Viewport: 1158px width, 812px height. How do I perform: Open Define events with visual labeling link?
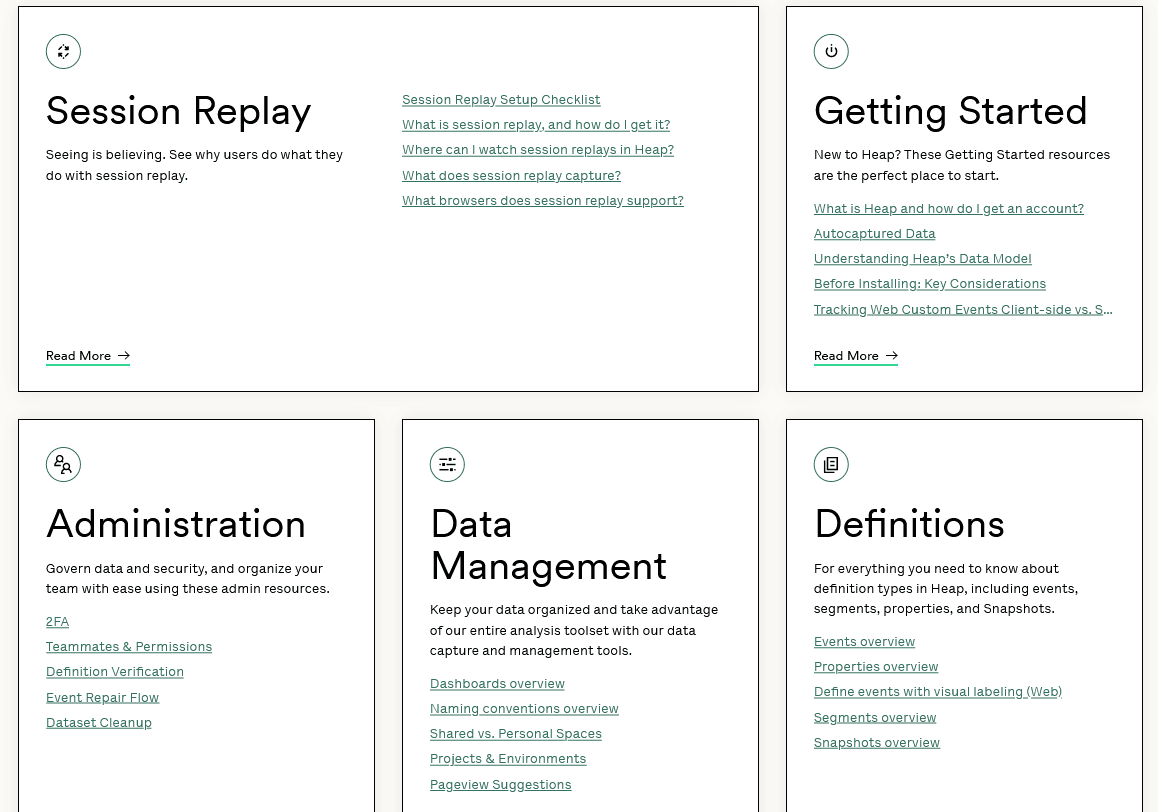[x=938, y=692]
